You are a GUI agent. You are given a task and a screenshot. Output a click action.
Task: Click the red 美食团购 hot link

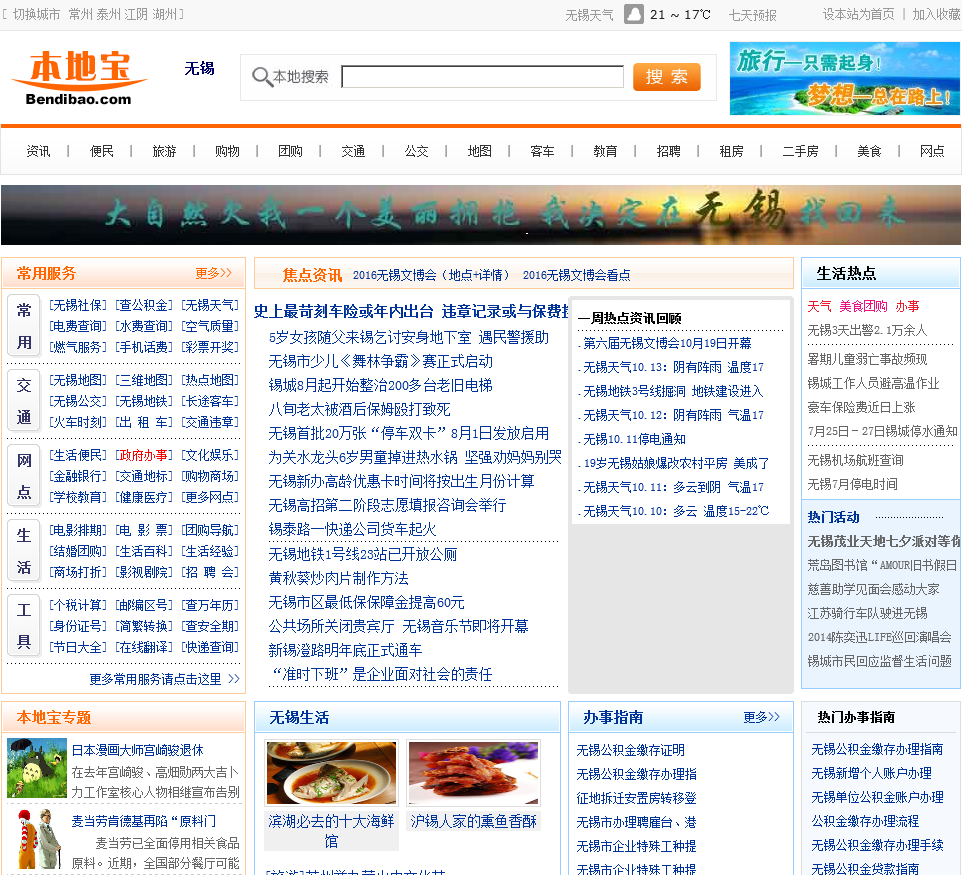click(x=863, y=306)
